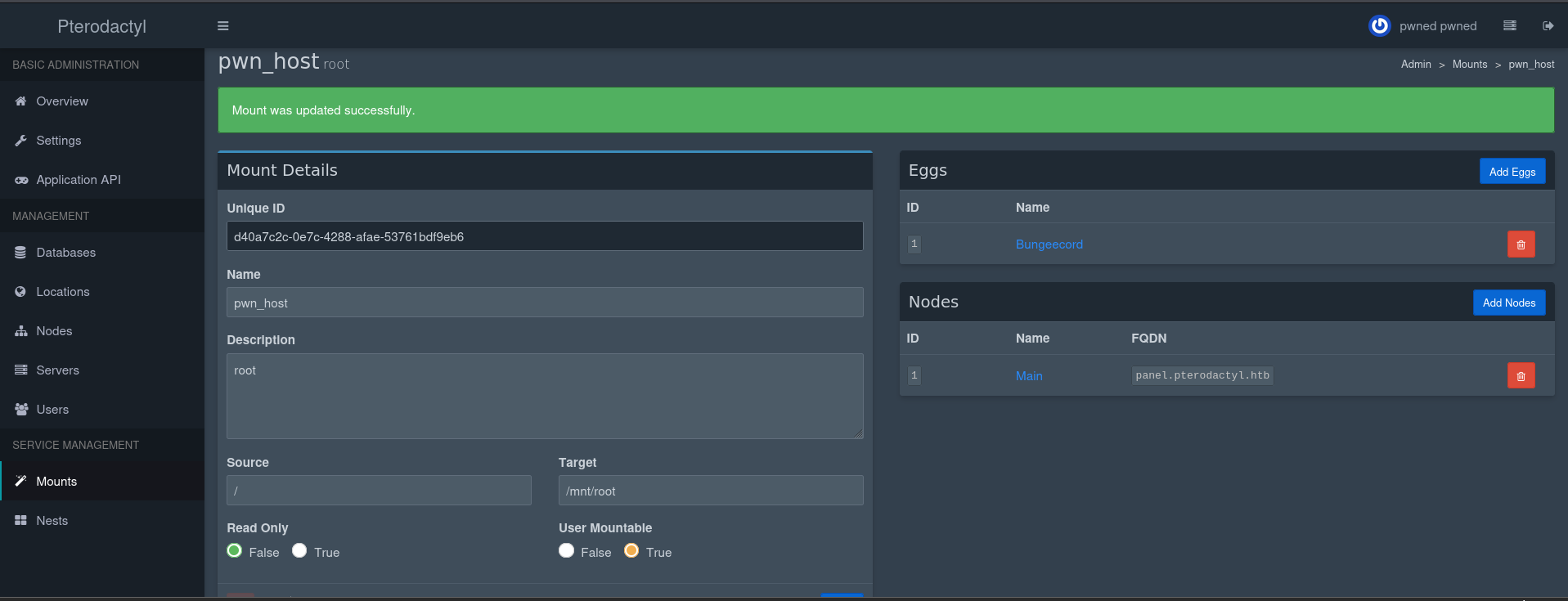The width and height of the screenshot is (1568, 601).
Task: Navigate to Databases section
Action: tap(102, 253)
